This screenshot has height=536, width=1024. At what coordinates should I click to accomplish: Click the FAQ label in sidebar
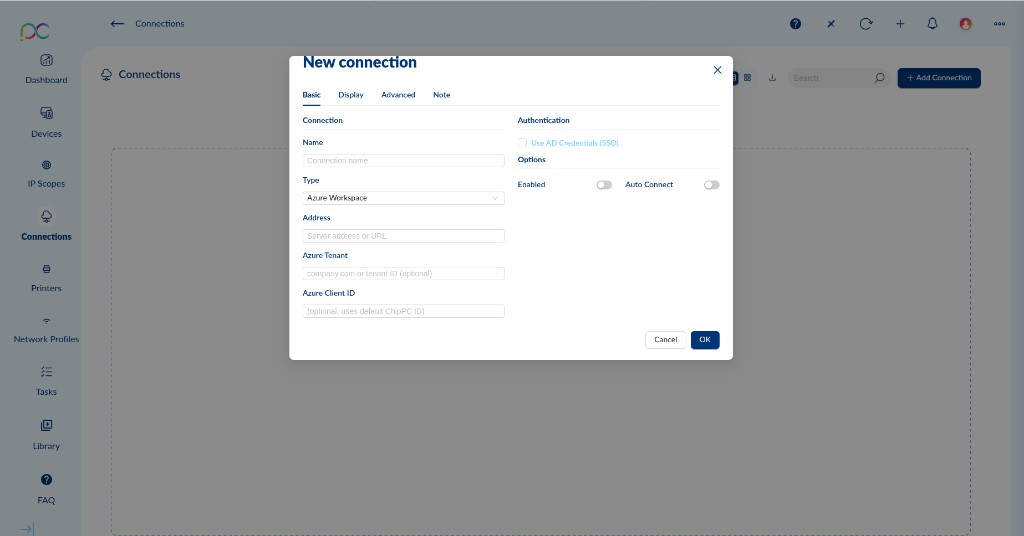(x=46, y=501)
